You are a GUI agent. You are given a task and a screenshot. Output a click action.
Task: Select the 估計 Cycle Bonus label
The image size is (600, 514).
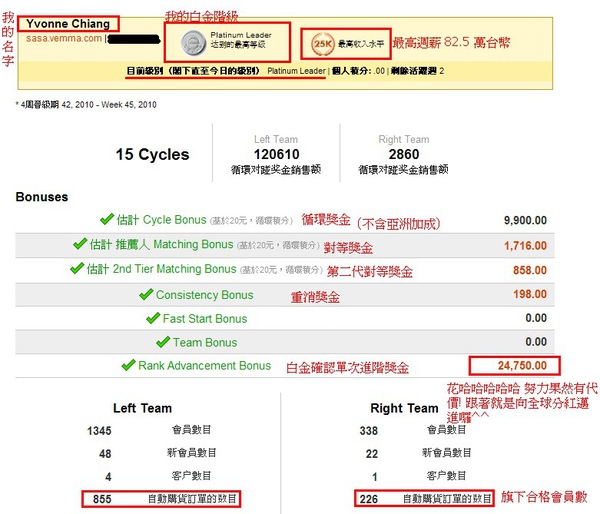[x=161, y=220]
